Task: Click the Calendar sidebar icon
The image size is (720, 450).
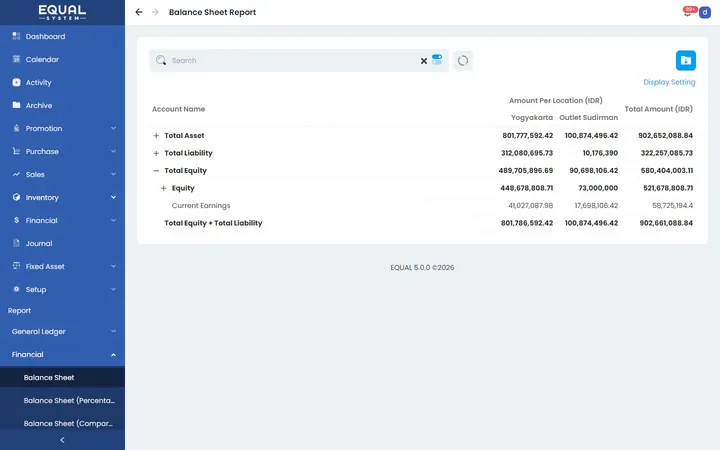Action: 17,59
